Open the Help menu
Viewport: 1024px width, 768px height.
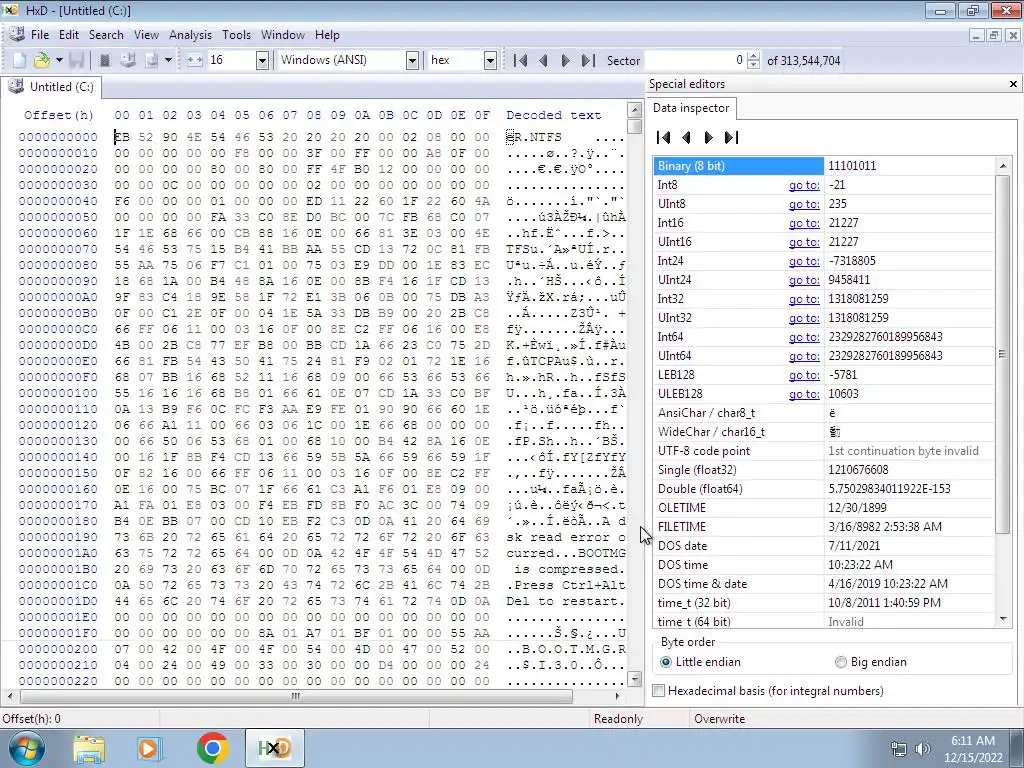(x=327, y=35)
